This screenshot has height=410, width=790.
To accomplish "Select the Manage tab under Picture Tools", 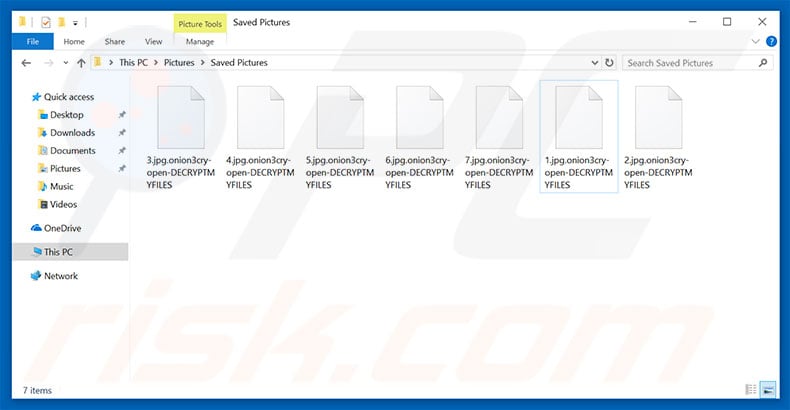I will (x=200, y=42).
